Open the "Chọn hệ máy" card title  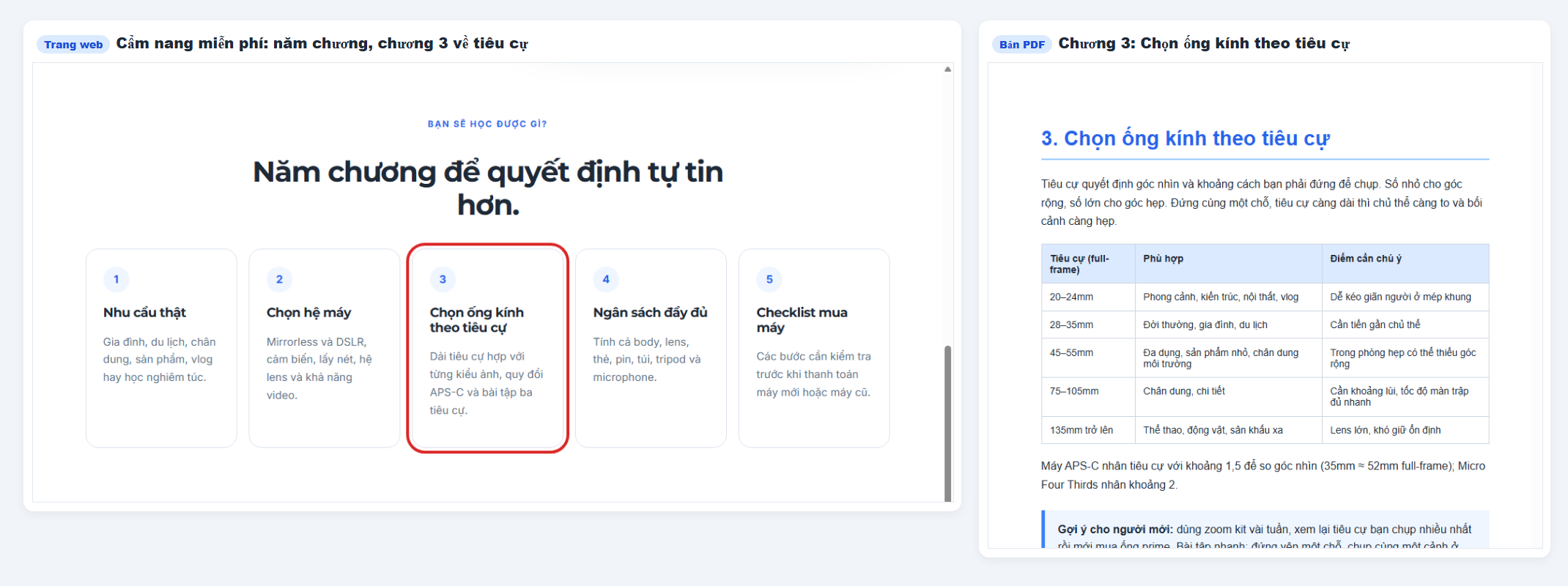tap(308, 313)
